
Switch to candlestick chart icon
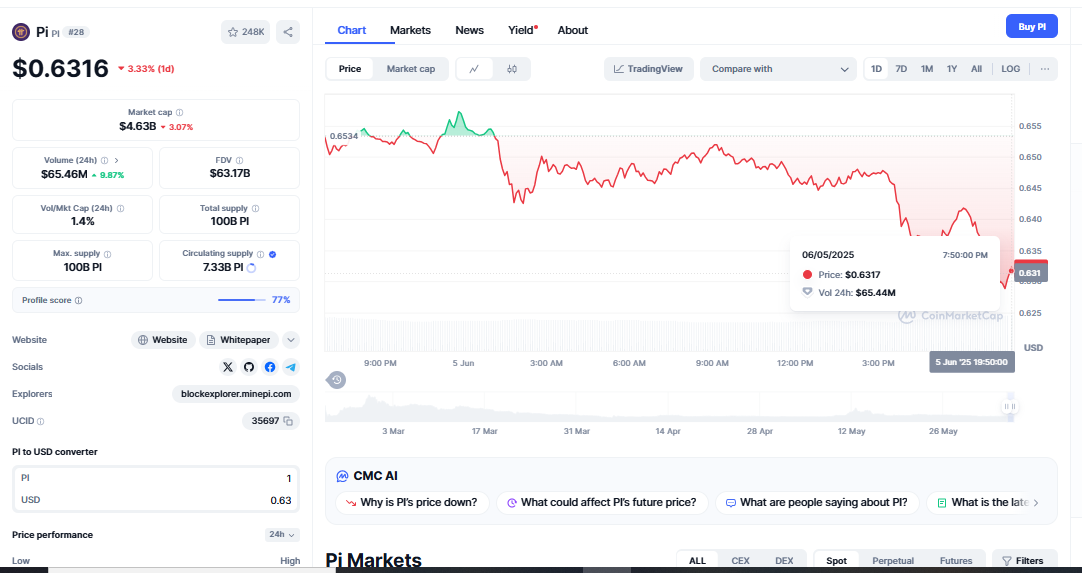[511, 69]
